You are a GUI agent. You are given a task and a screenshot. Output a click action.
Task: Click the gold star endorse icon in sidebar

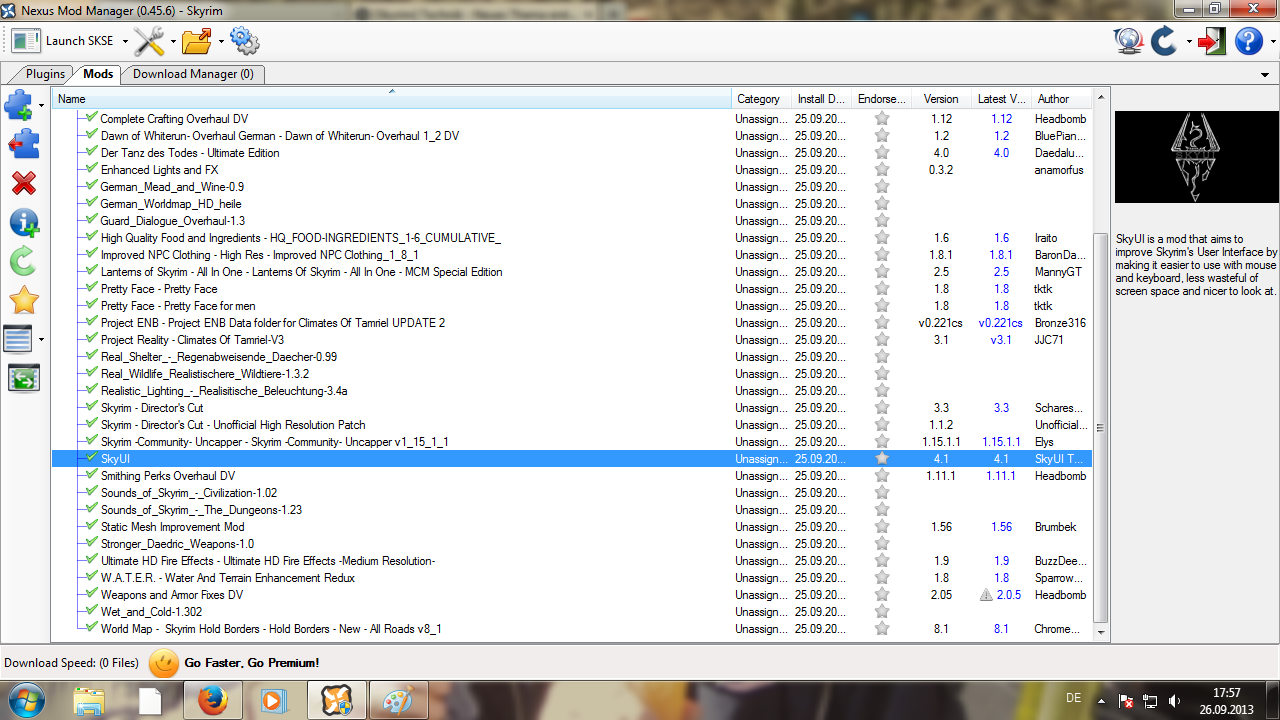point(23,300)
